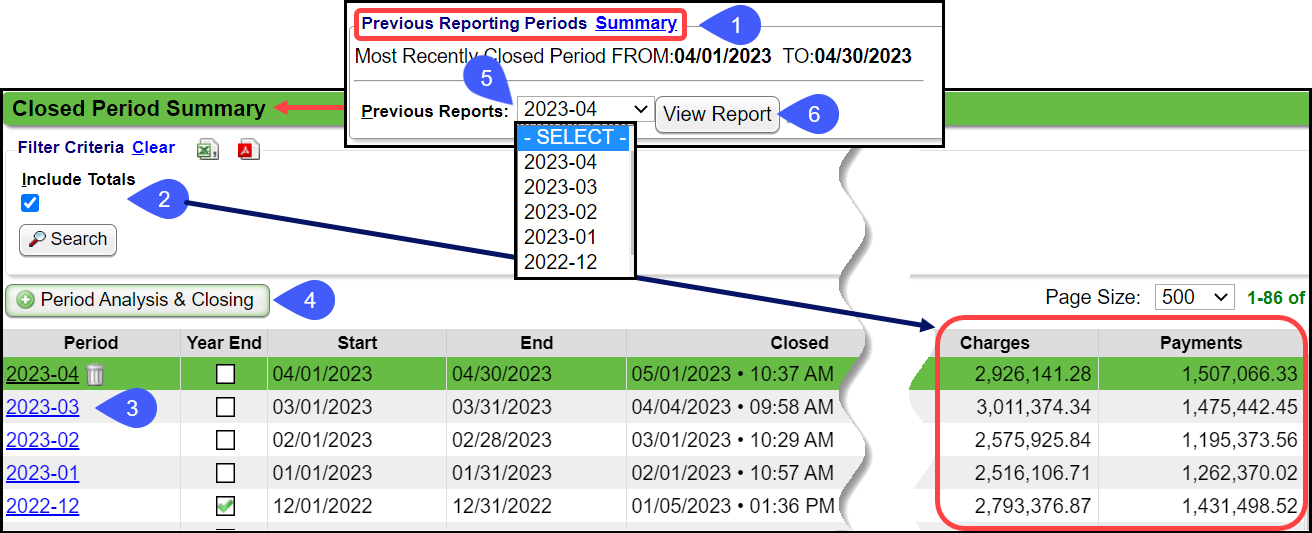Open the Summary link
1312x533 pixels.
click(x=636, y=23)
